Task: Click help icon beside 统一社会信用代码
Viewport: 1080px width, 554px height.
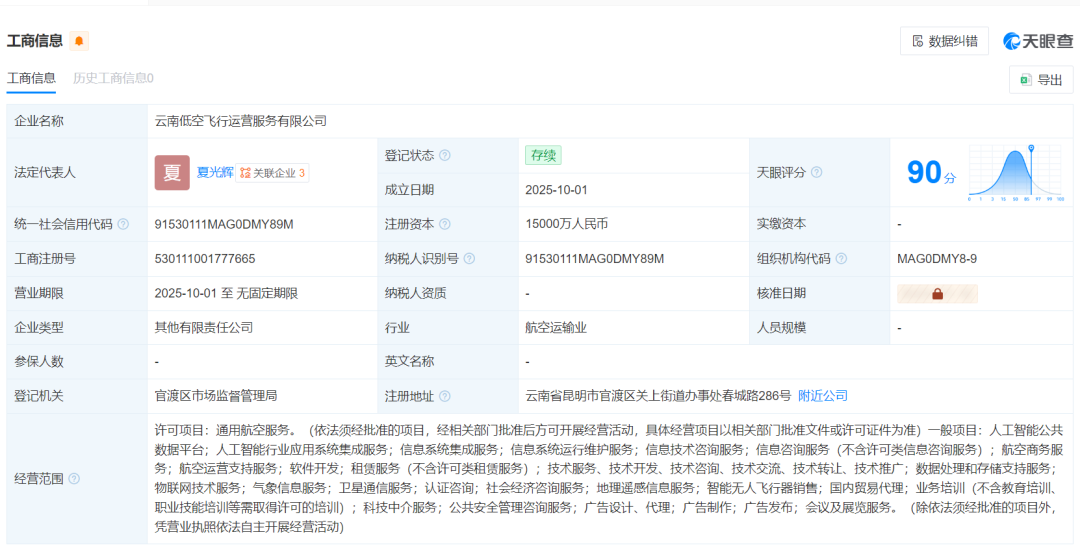Action: [x=123, y=225]
